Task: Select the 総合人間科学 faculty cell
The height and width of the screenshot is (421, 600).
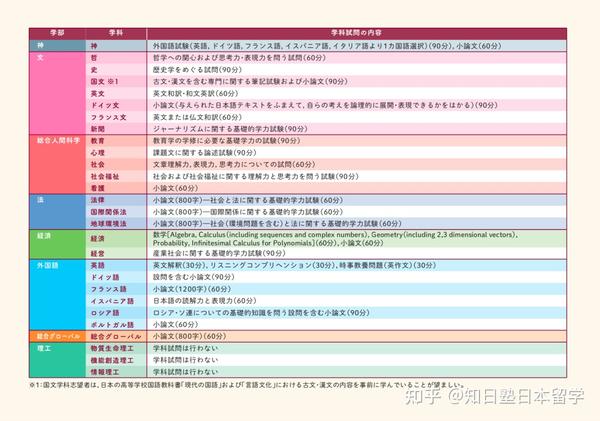Action: pos(60,141)
